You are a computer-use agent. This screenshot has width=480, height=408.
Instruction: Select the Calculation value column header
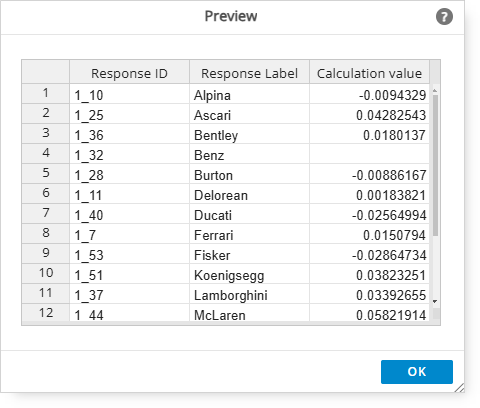369,73
